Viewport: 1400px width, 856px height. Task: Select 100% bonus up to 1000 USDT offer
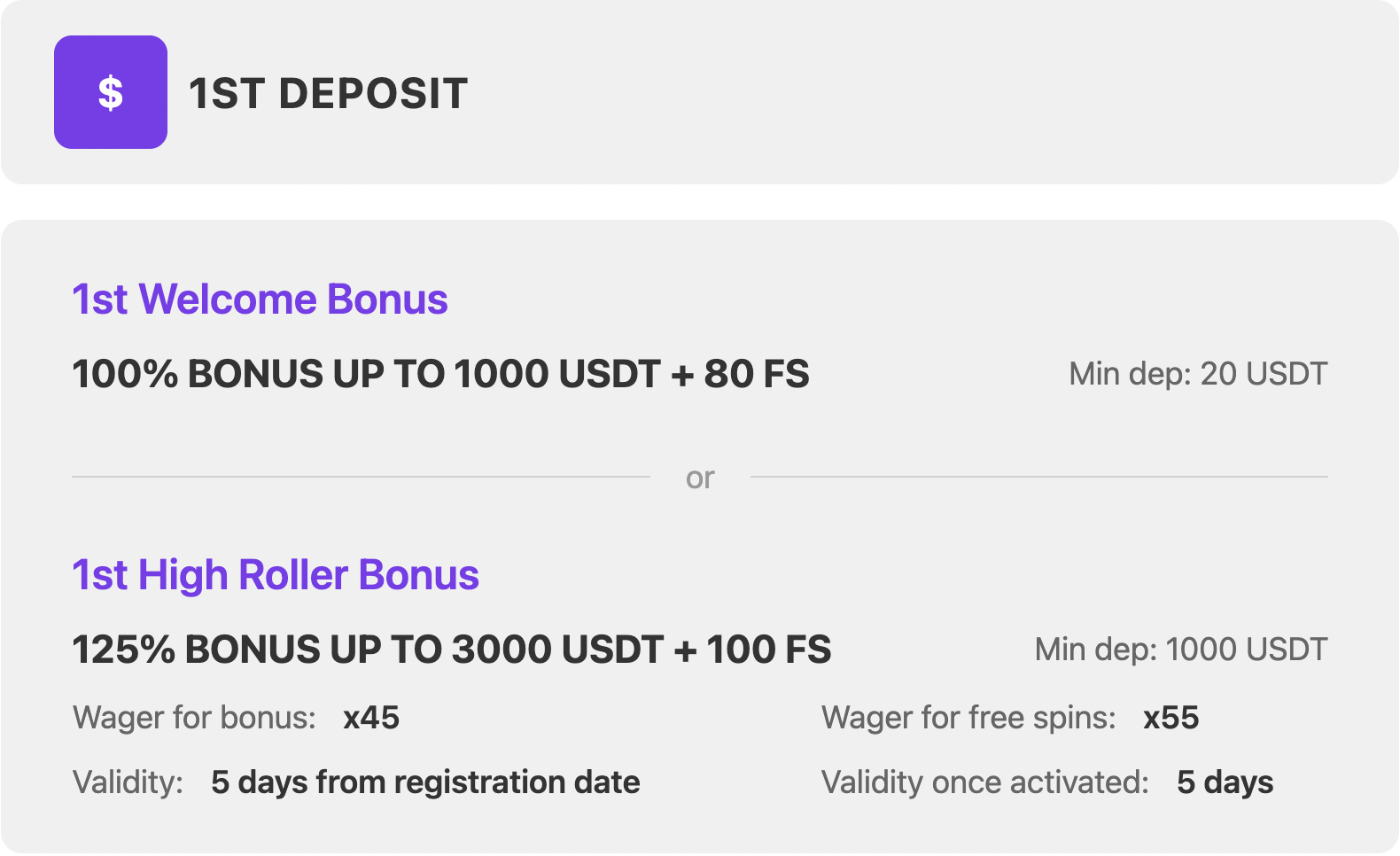440,374
